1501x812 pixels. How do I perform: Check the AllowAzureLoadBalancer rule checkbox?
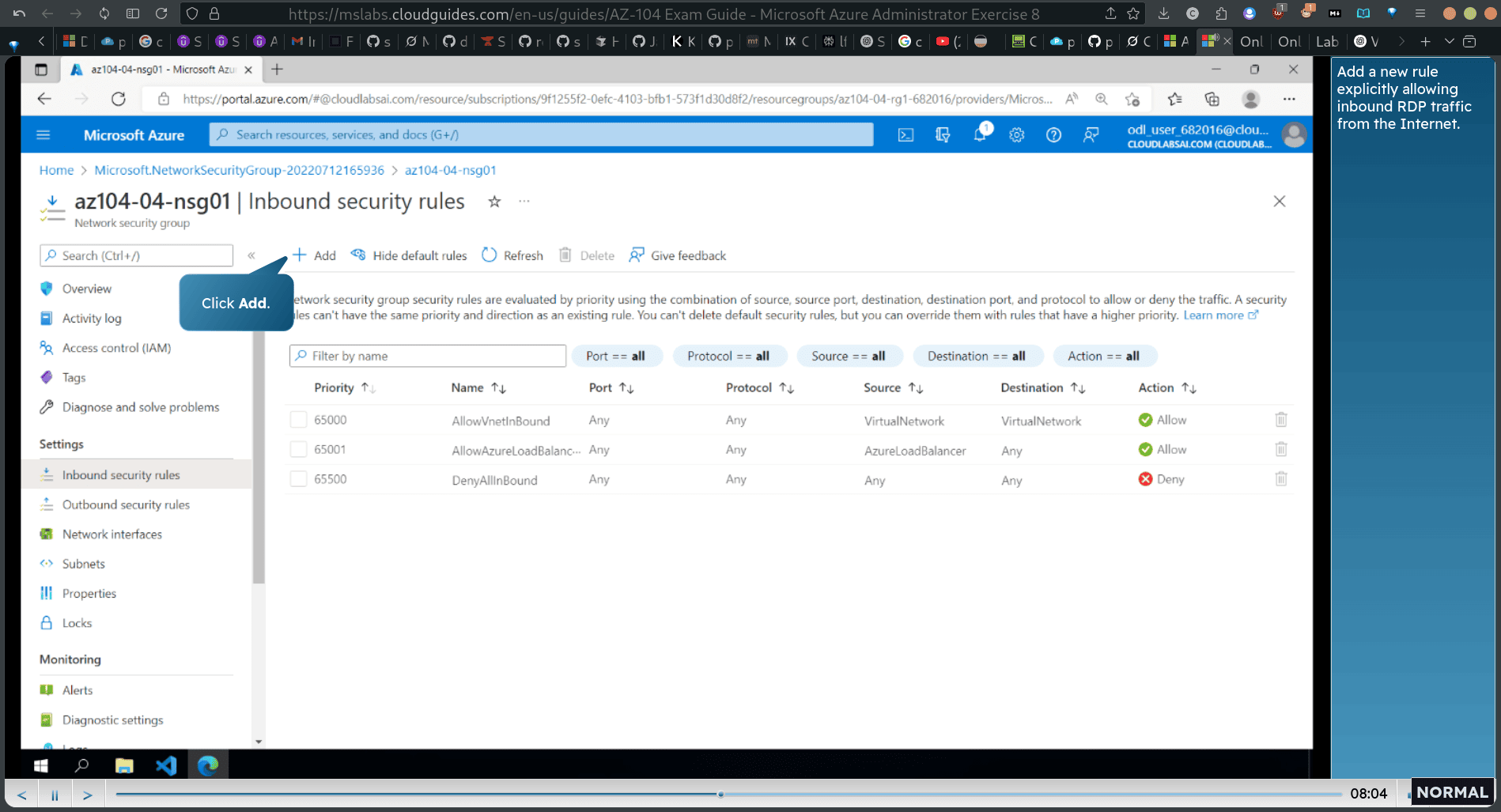pyautogui.click(x=298, y=449)
